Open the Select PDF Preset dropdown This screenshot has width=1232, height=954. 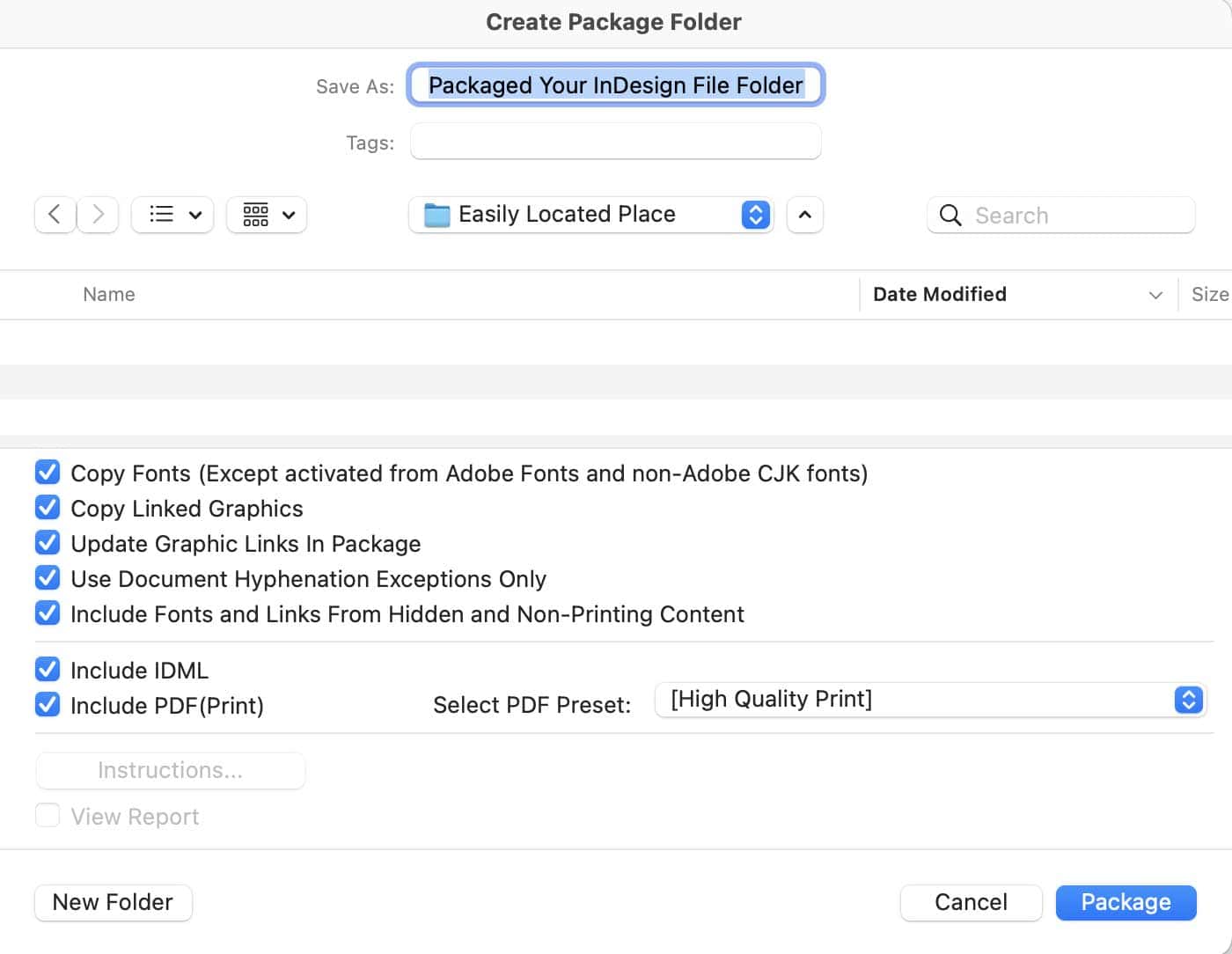(1188, 700)
